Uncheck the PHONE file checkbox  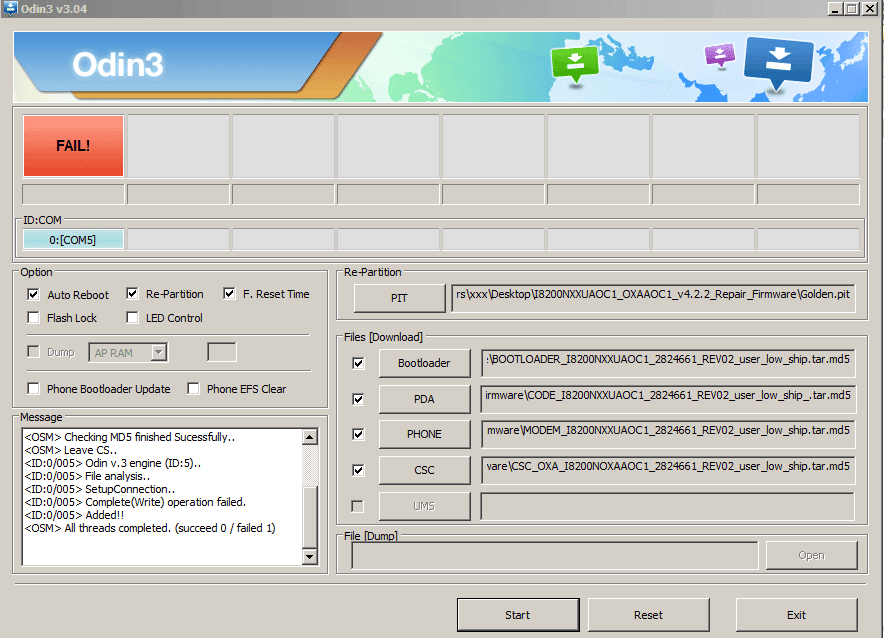(x=358, y=434)
